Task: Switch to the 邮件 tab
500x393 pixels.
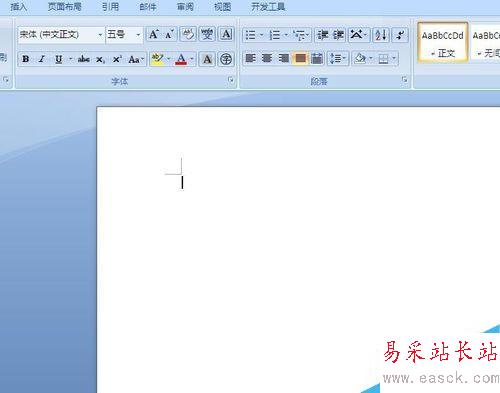Action: point(148,7)
